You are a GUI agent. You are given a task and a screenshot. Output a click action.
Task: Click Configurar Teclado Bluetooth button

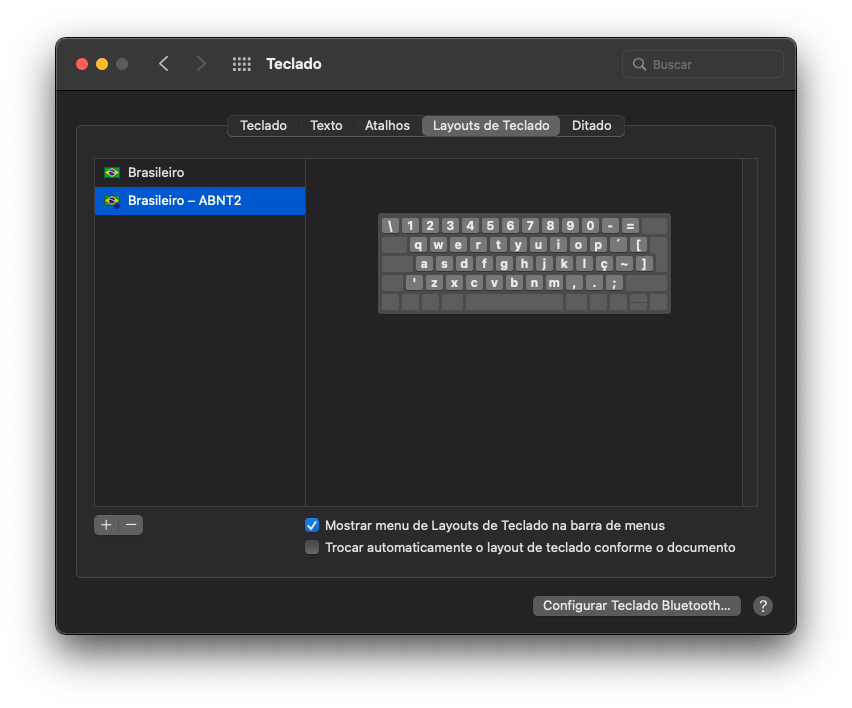coord(636,606)
